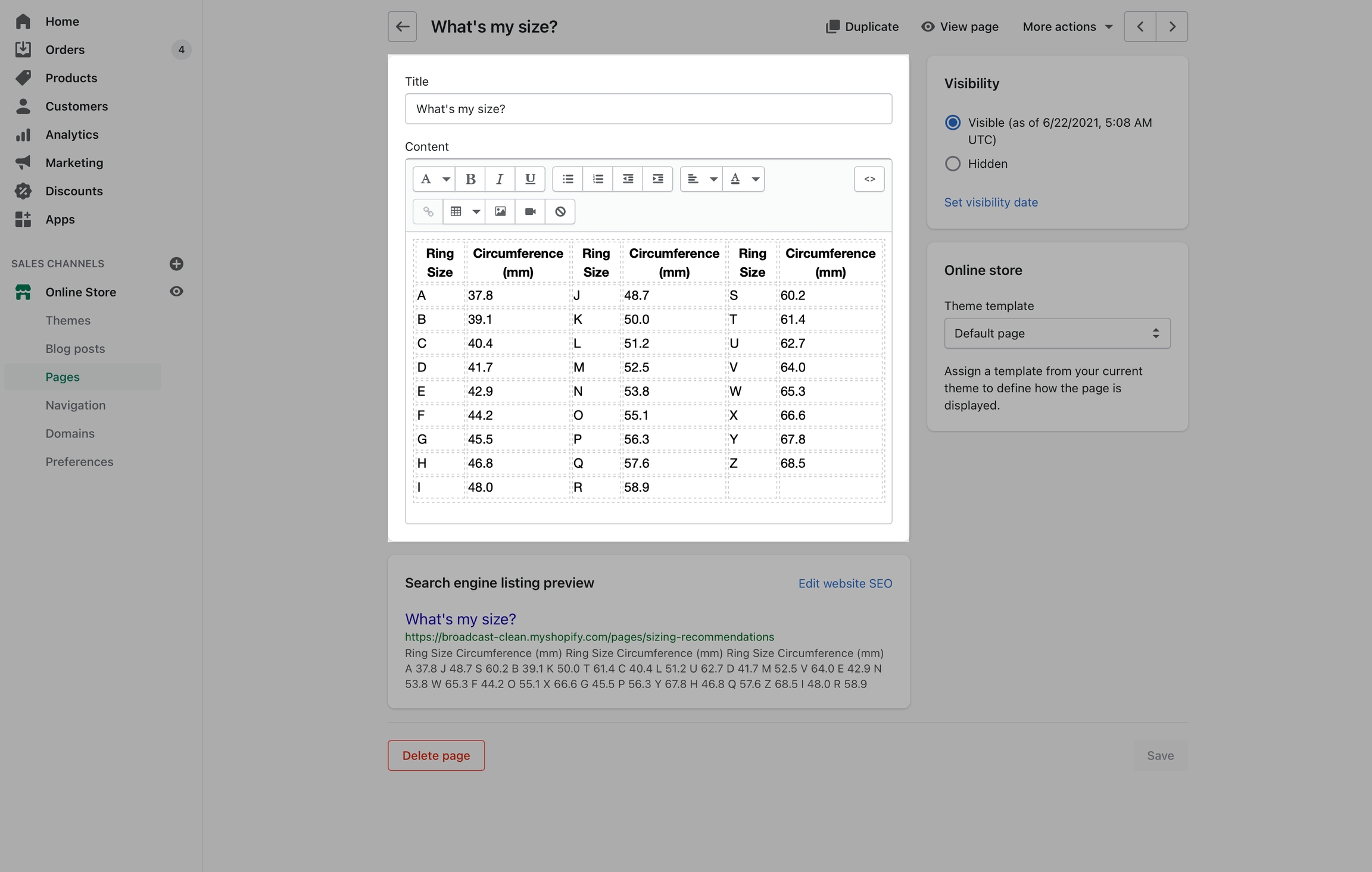This screenshot has height=872, width=1372.
Task: Show HTML code view
Action: [869, 179]
